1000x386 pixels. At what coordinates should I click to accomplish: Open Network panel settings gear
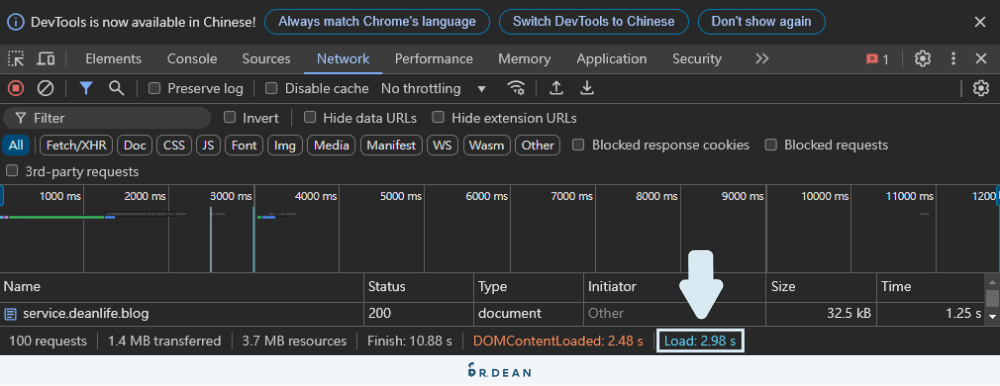click(x=980, y=89)
